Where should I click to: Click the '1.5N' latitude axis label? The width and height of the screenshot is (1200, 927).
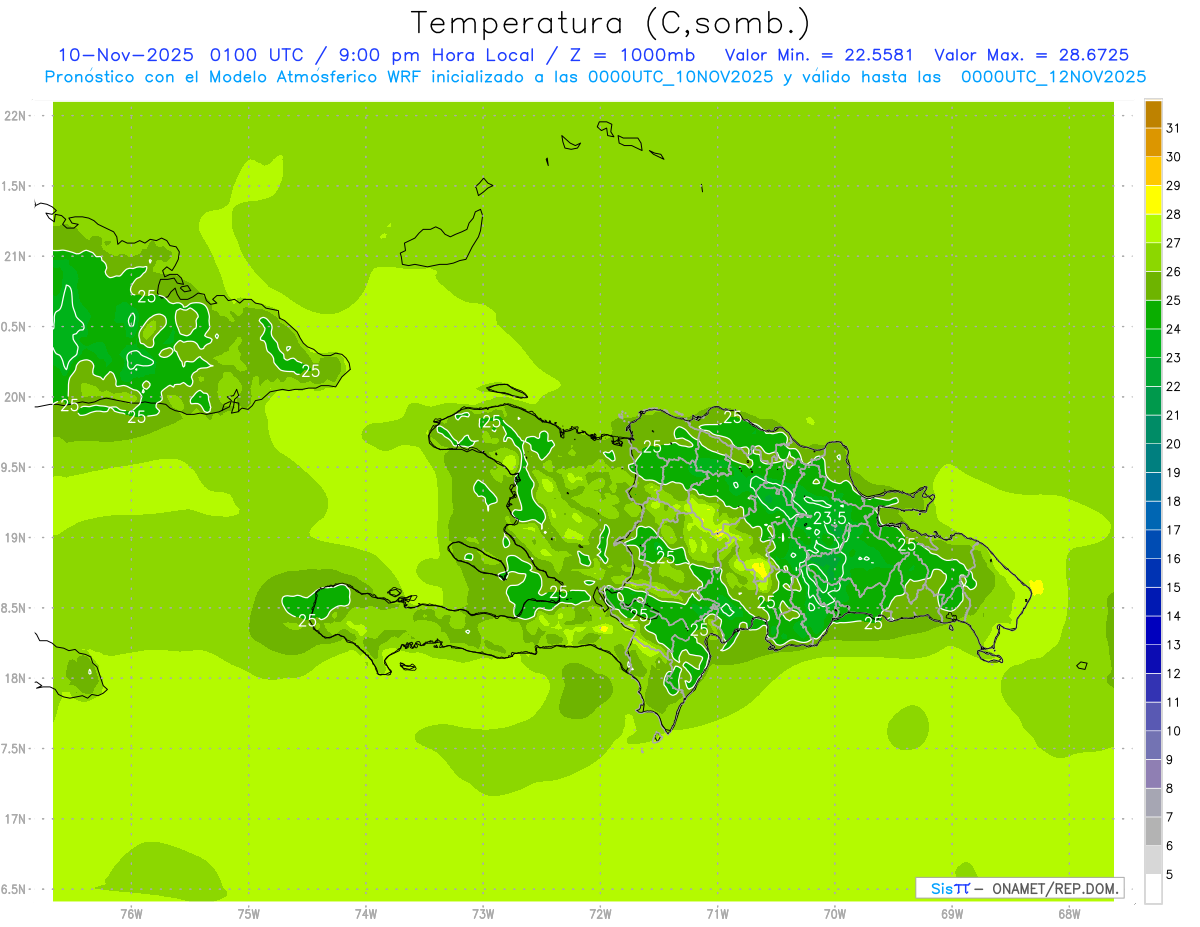(15, 187)
